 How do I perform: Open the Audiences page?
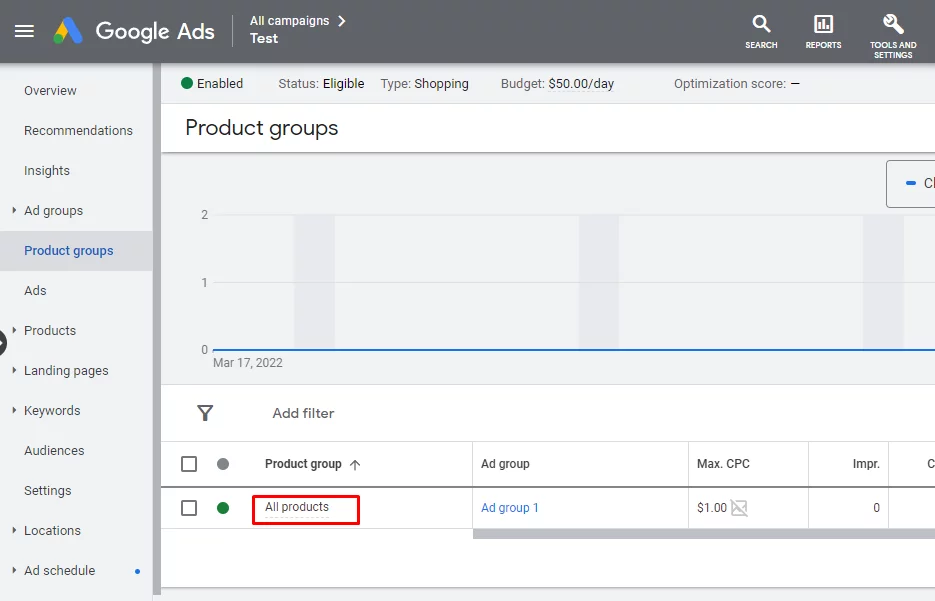(x=54, y=450)
